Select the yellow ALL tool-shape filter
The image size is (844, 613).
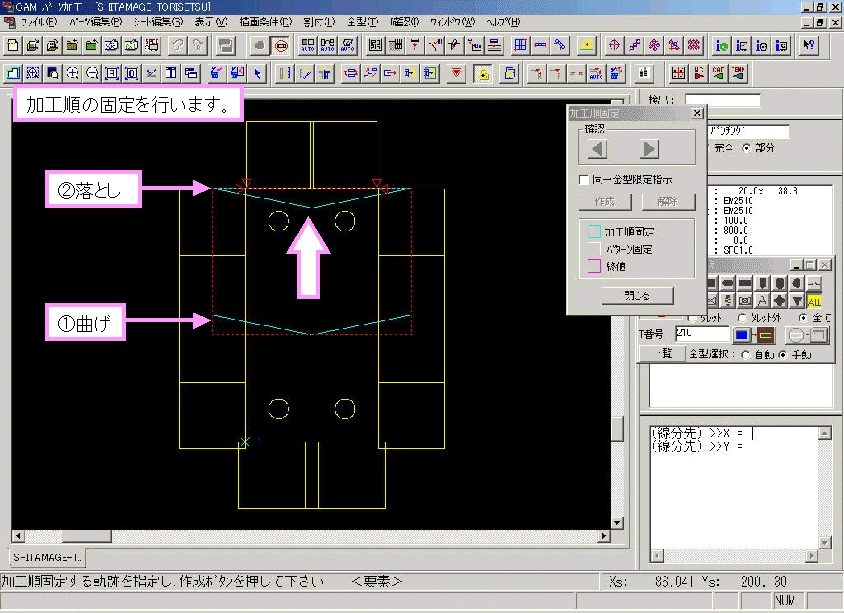point(814,301)
